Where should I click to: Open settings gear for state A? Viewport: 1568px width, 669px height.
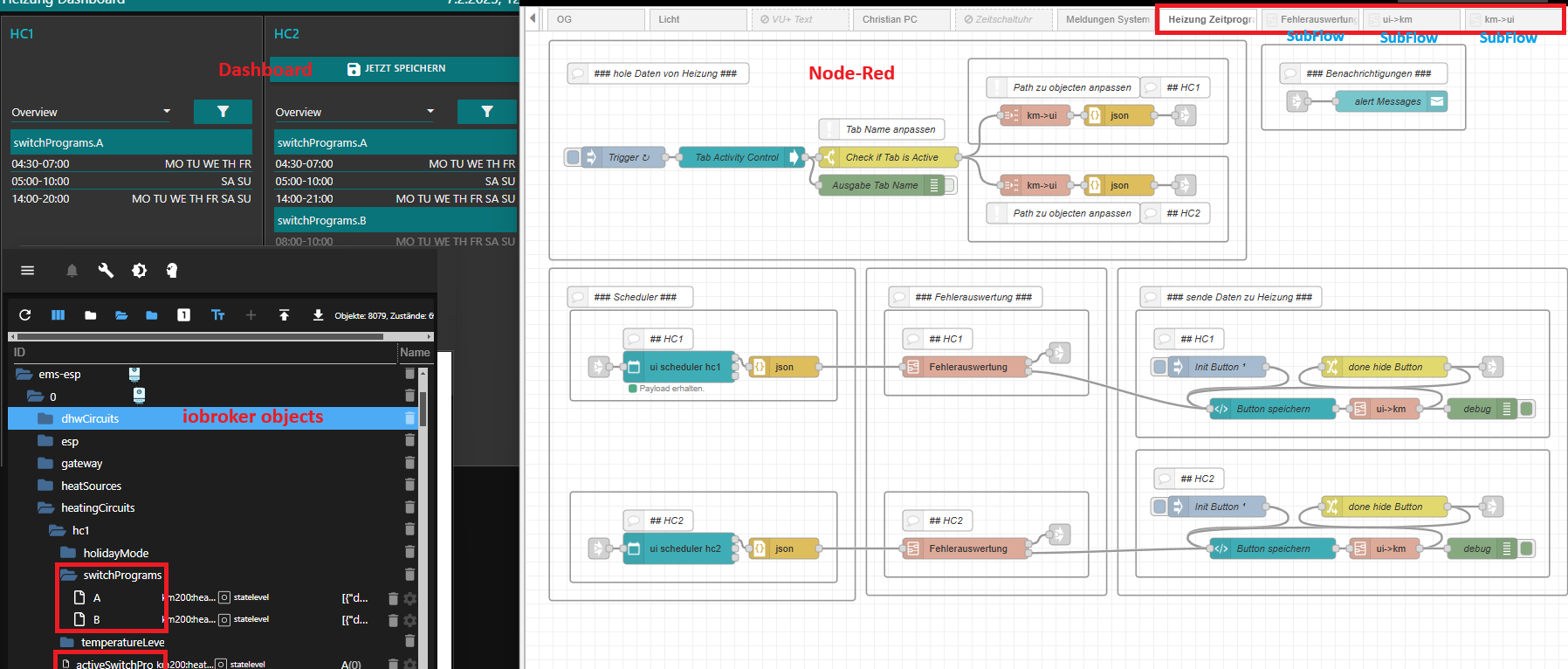(409, 598)
